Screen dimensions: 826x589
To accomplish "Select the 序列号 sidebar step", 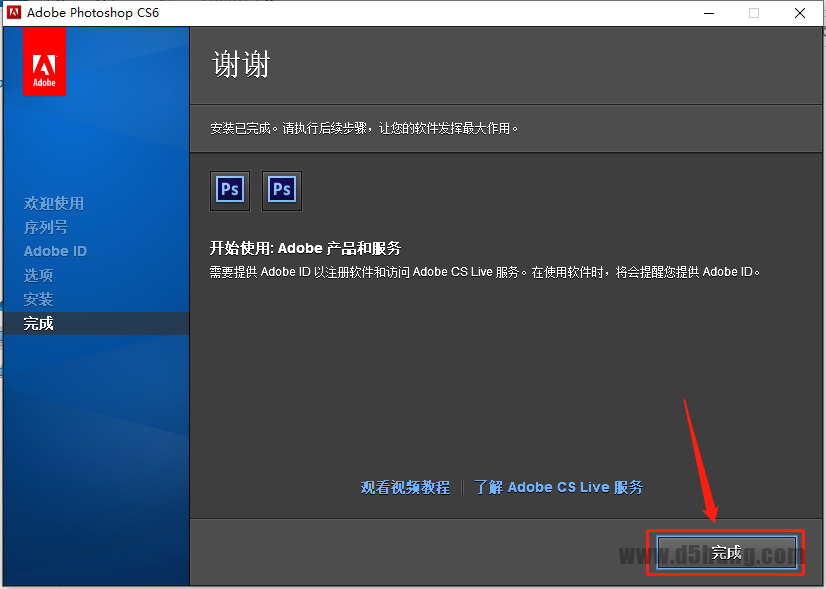I will pyautogui.click(x=46, y=228).
